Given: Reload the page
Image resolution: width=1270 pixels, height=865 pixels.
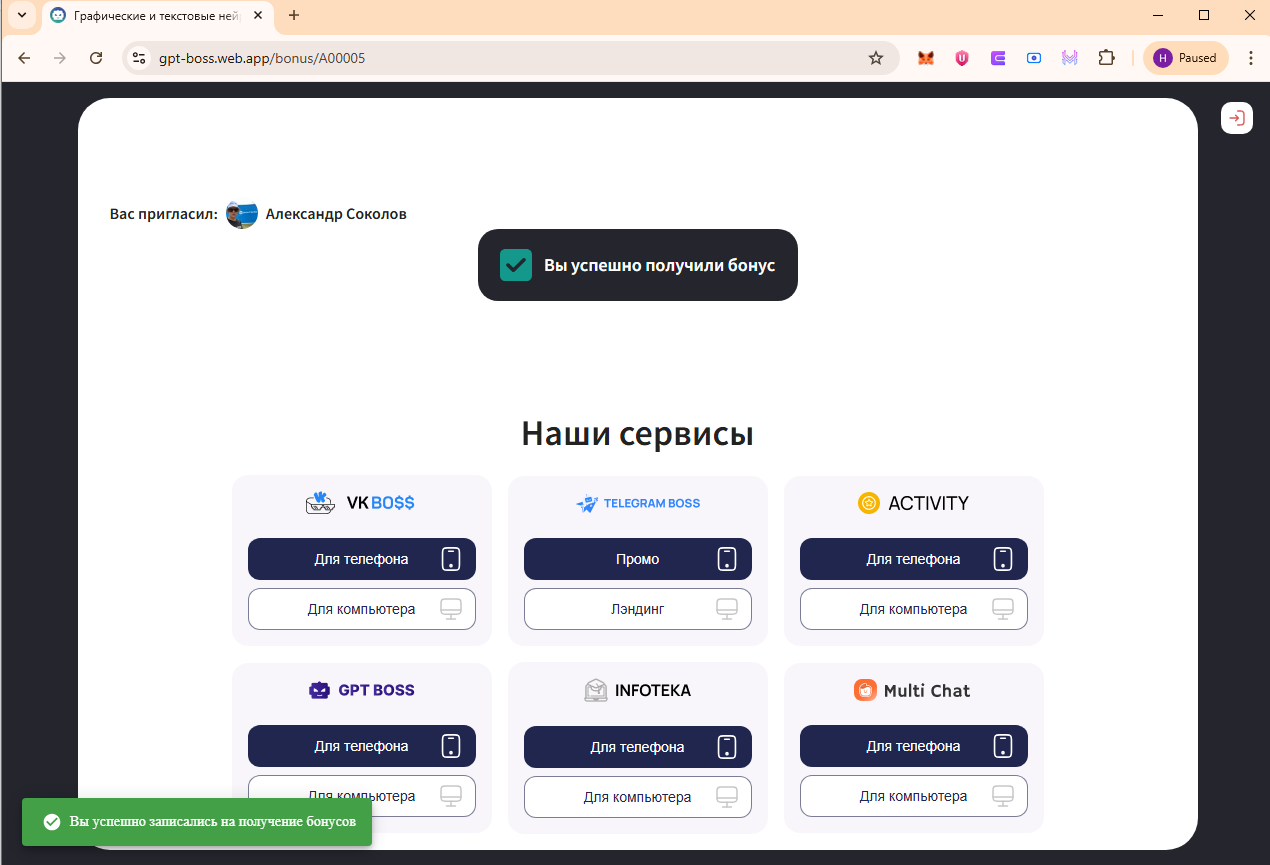Looking at the screenshot, I should point(96,58).
